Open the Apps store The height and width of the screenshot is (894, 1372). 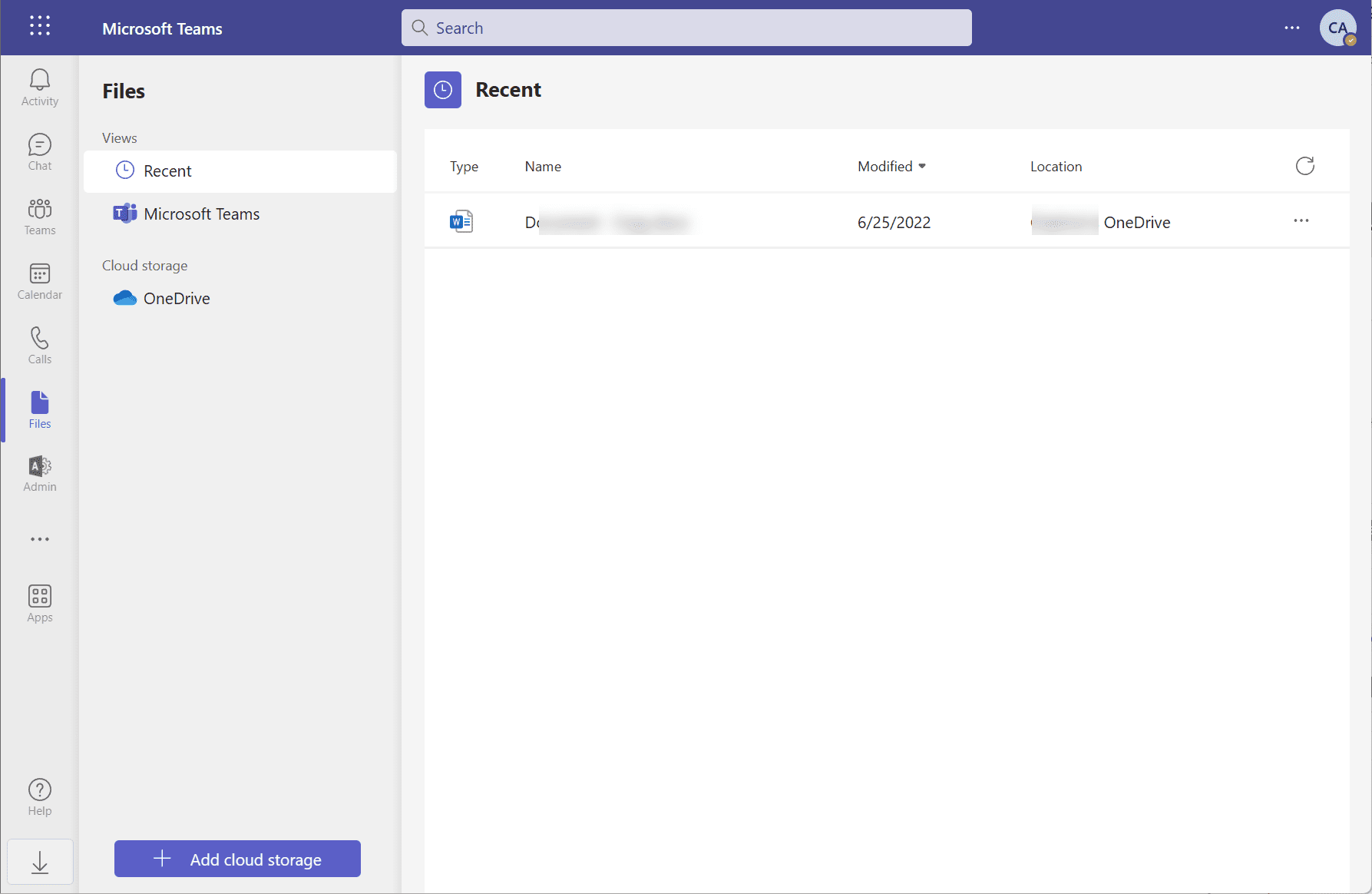(40, 604)
